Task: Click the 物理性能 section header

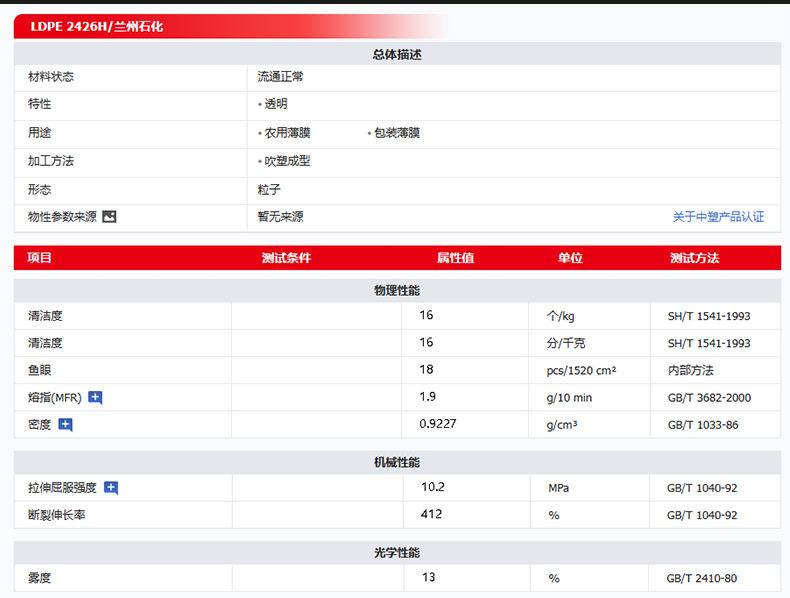Action: click(x=397, y=290)
